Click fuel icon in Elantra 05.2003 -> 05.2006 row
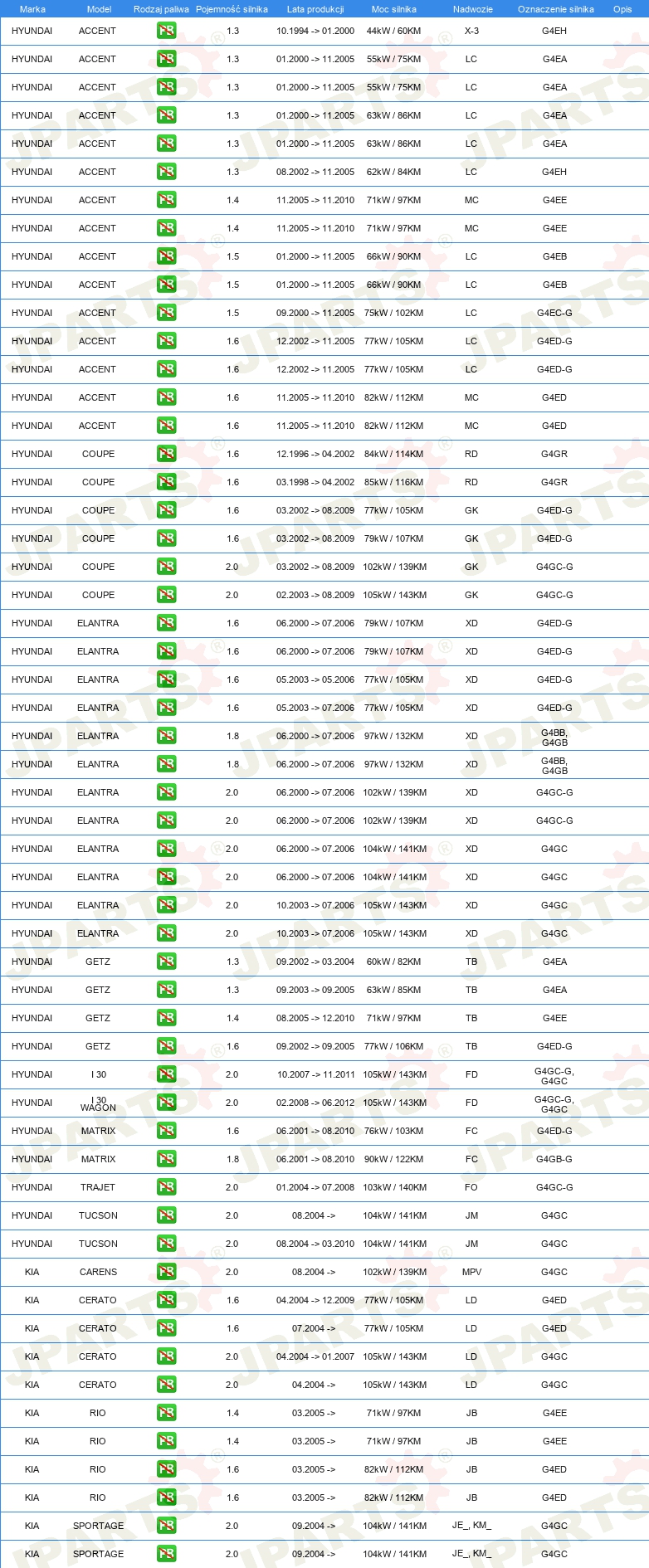This screenshot has width=649, height=1568. click(166, 679)
